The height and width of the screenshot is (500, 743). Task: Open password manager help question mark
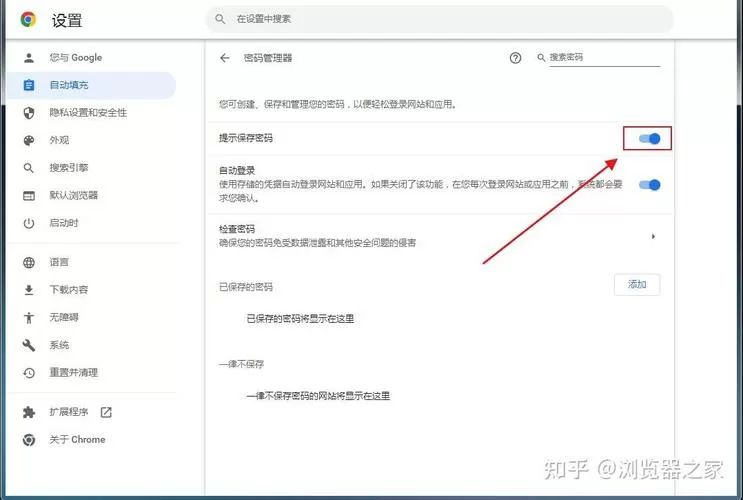(515, 58)
